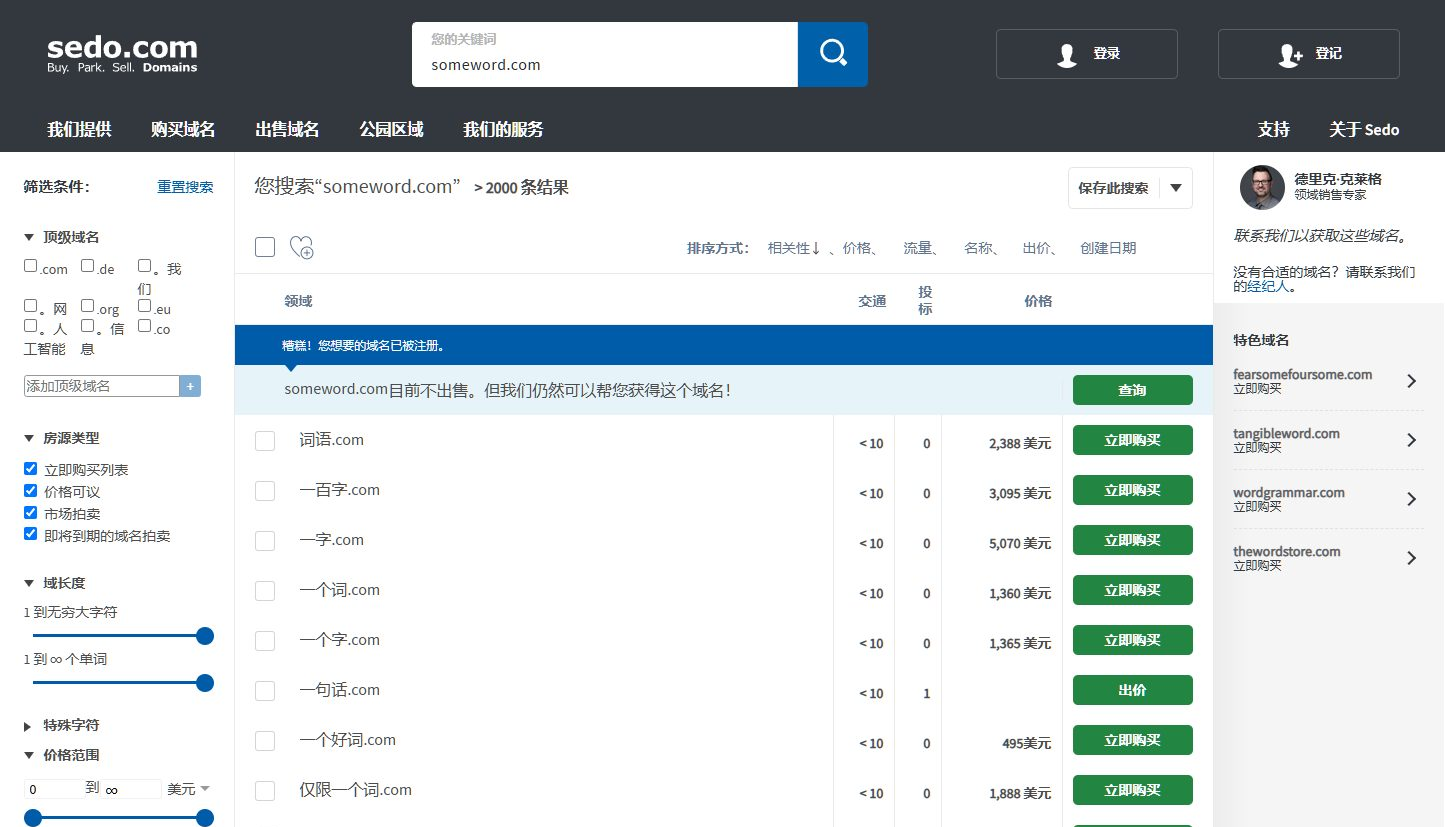Sort results by 流量

(x=918, y=248)
